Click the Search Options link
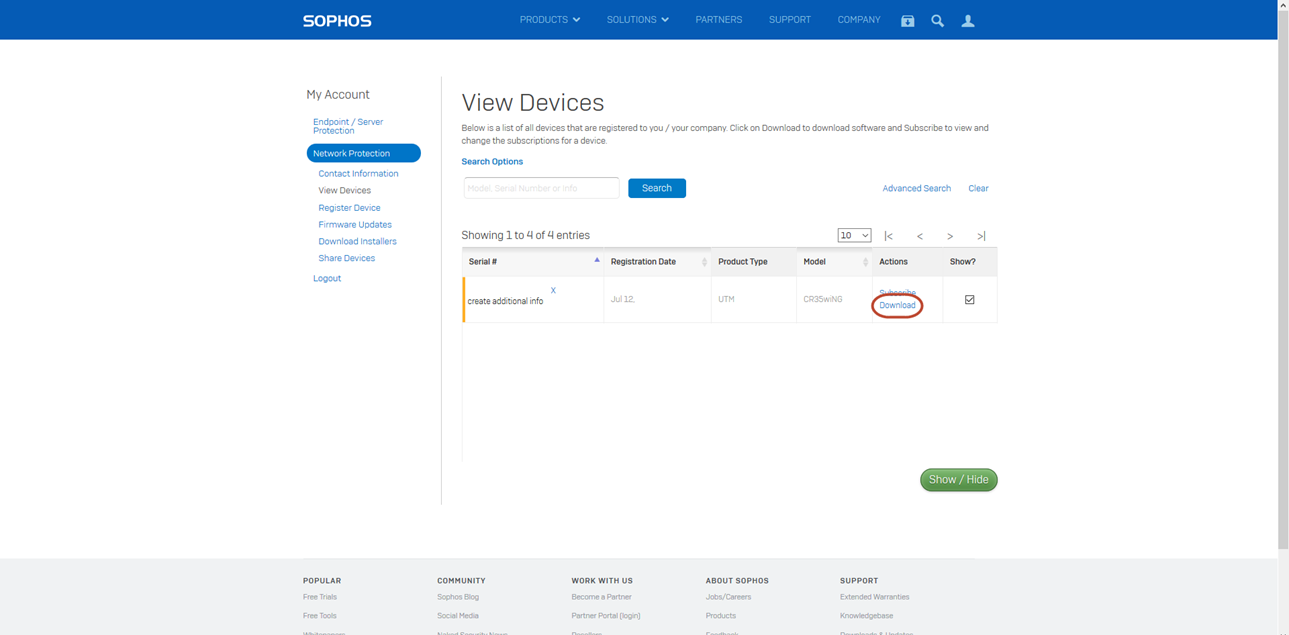 click(492, 161)
